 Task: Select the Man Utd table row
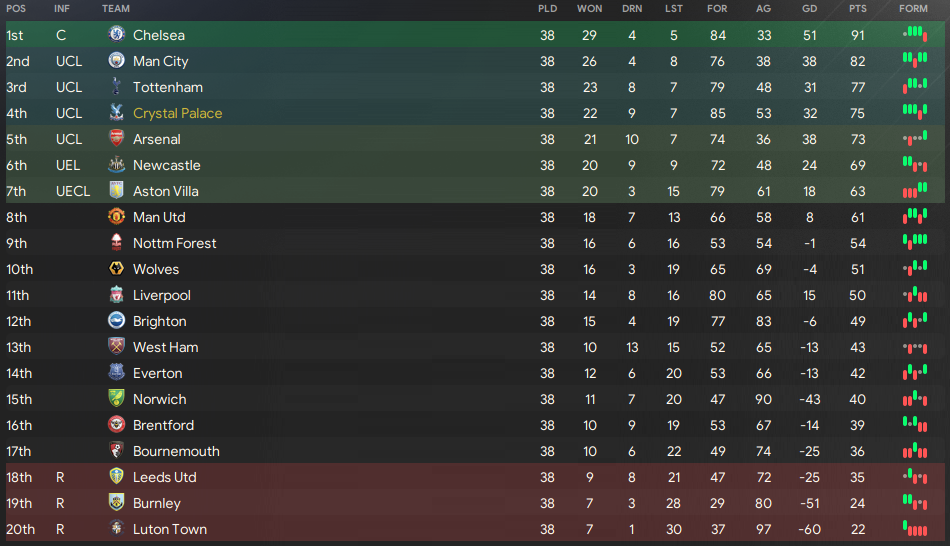coord(475,217)
